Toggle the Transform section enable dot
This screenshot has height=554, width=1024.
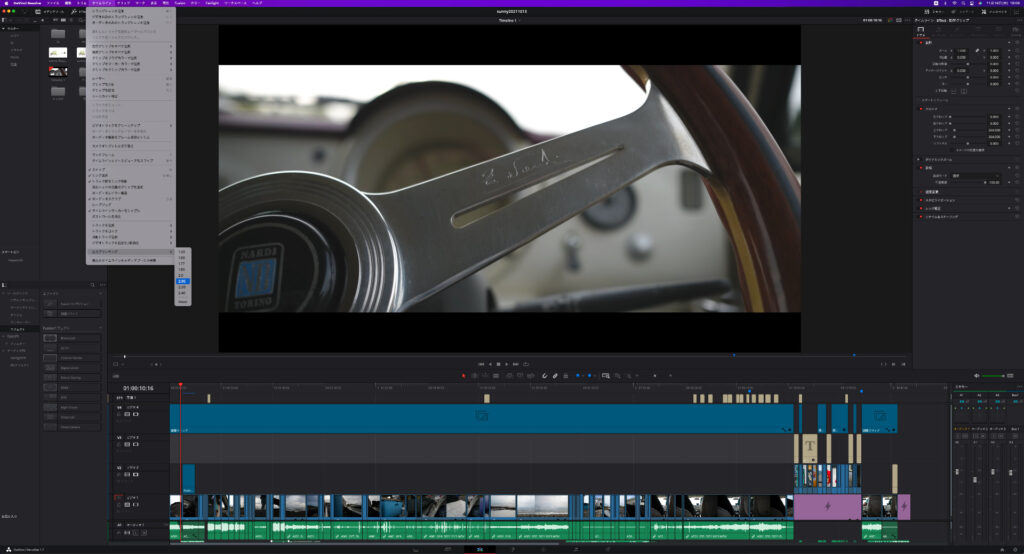click(920, 43)
